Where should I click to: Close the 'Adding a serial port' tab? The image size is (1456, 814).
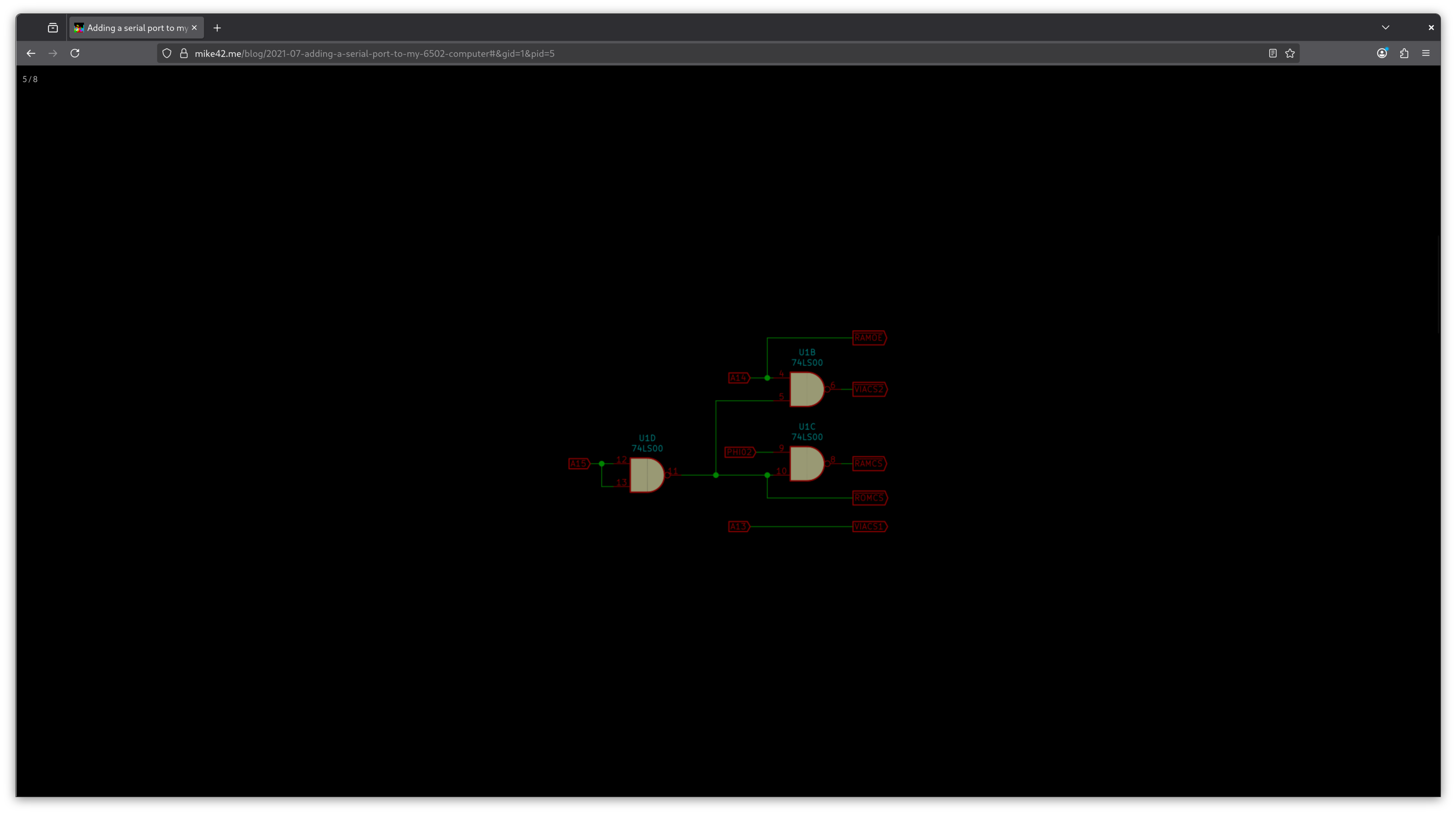pos(194,28)
